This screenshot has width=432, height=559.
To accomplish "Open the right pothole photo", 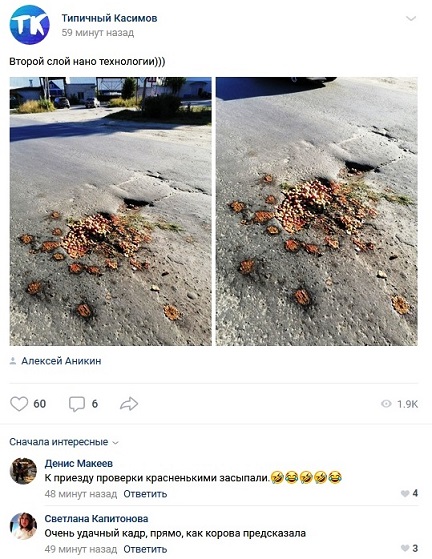I will pyautogui.click(x=317, y=211).
